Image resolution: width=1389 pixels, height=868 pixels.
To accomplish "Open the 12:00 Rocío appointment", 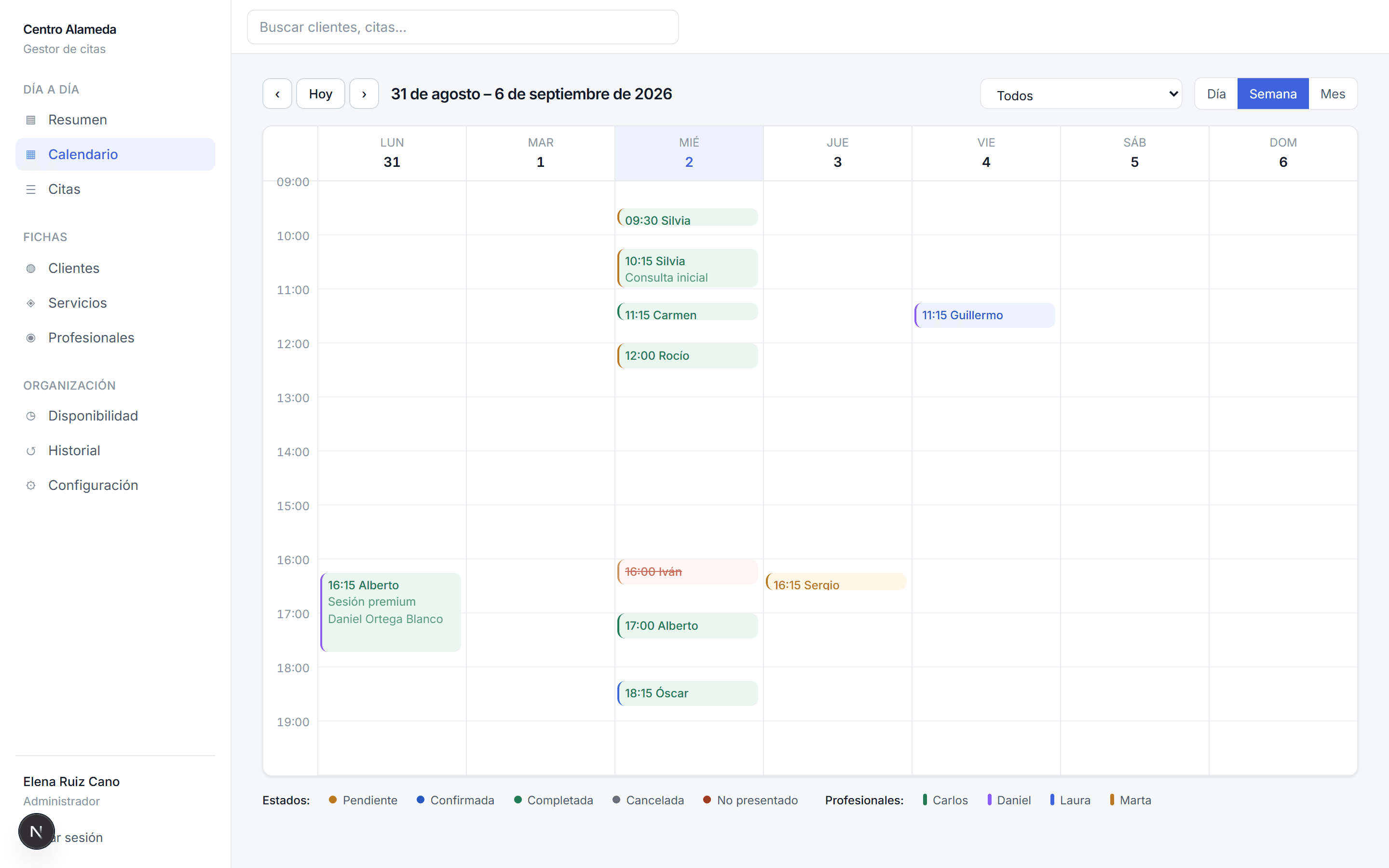I will pyautogui.click(x=688, y=355).
